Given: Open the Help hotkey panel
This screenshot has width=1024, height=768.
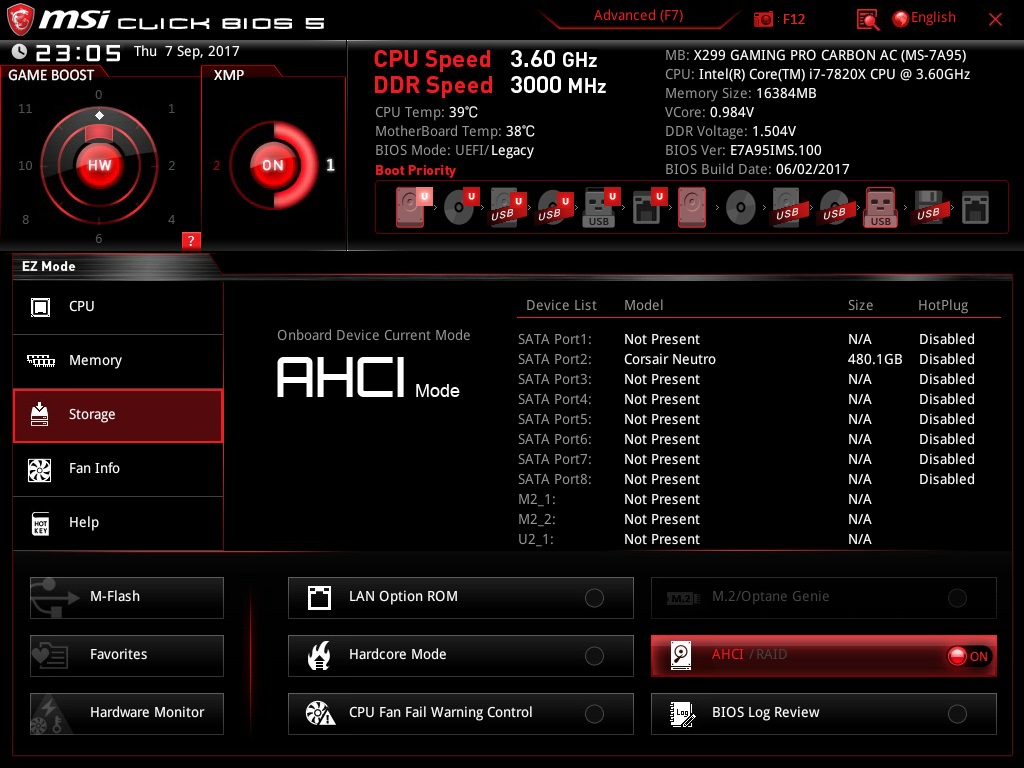Looking at the screenshot, I should pos(117,522).
